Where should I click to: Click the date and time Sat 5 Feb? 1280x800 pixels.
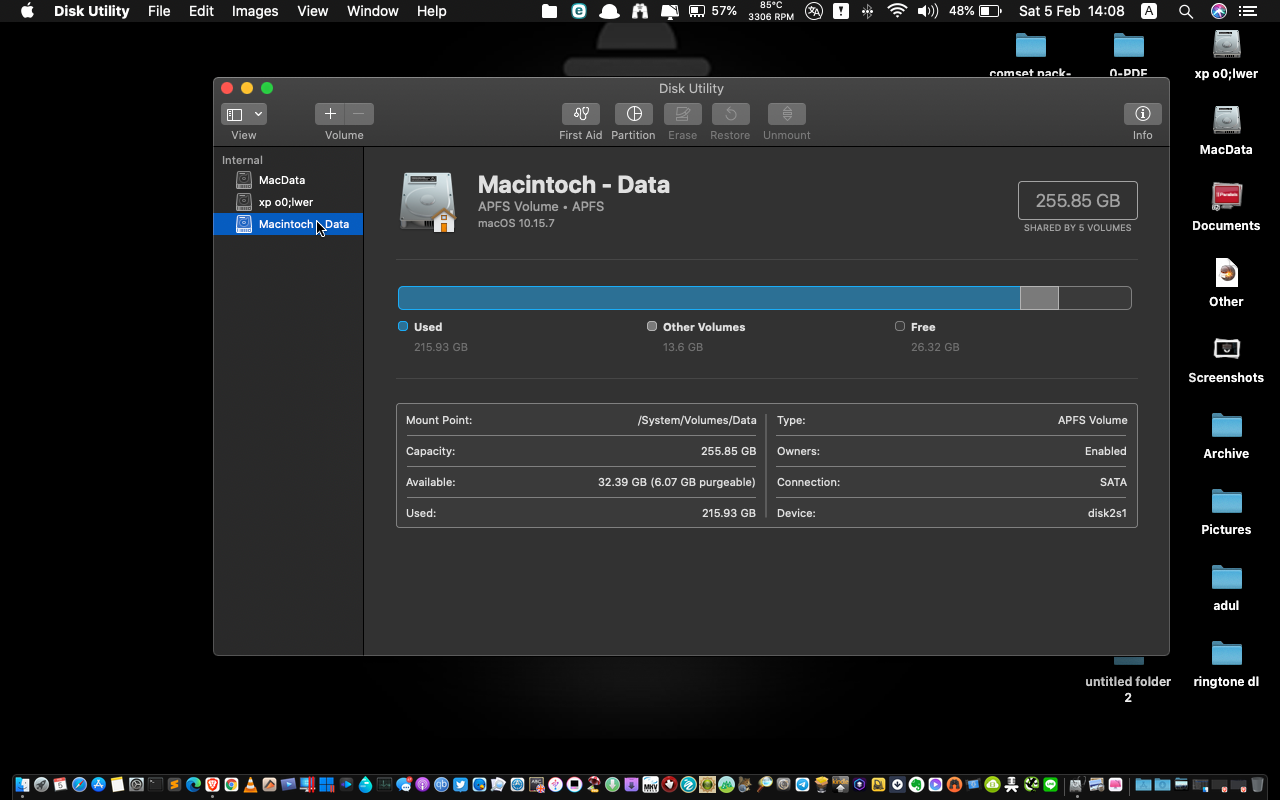(1071, 11)
